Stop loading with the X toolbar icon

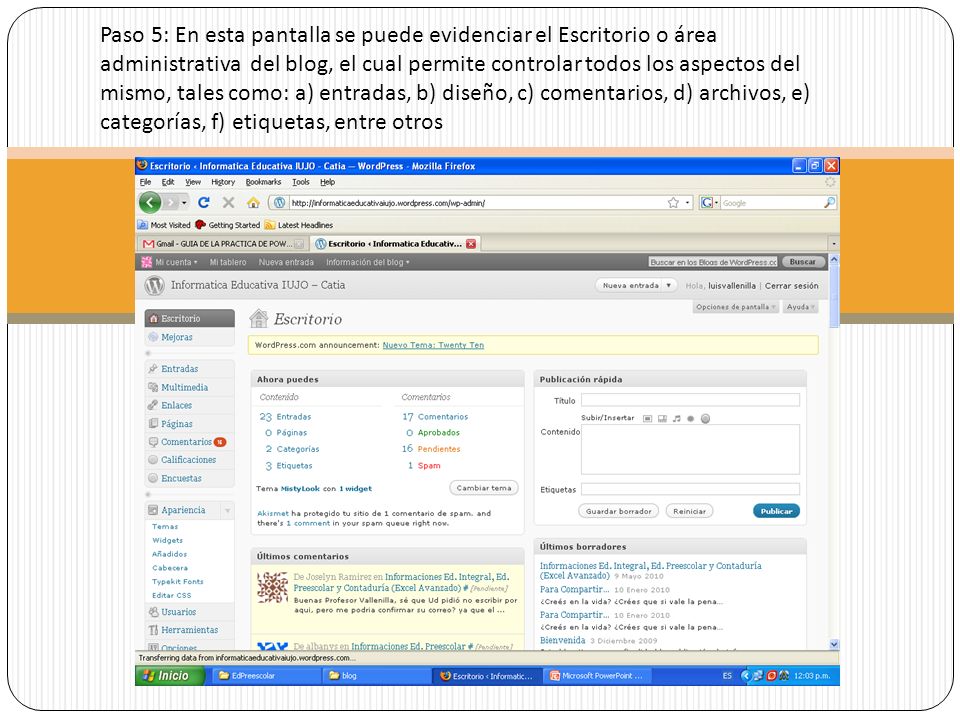[x=228, y=202]
